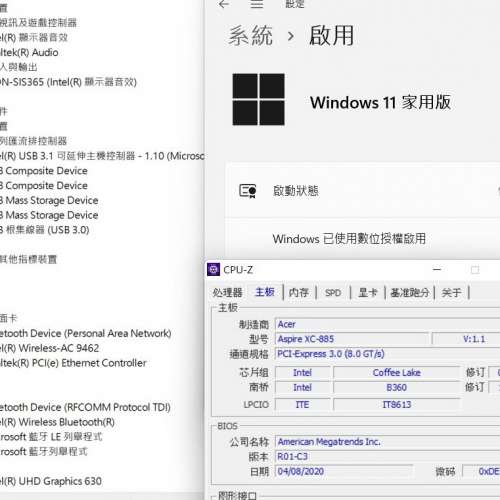
Task: Select Bluetooth Device (RFCOMM Protocol TDI)
Action: pyautogui.click(x=85, y=407)
